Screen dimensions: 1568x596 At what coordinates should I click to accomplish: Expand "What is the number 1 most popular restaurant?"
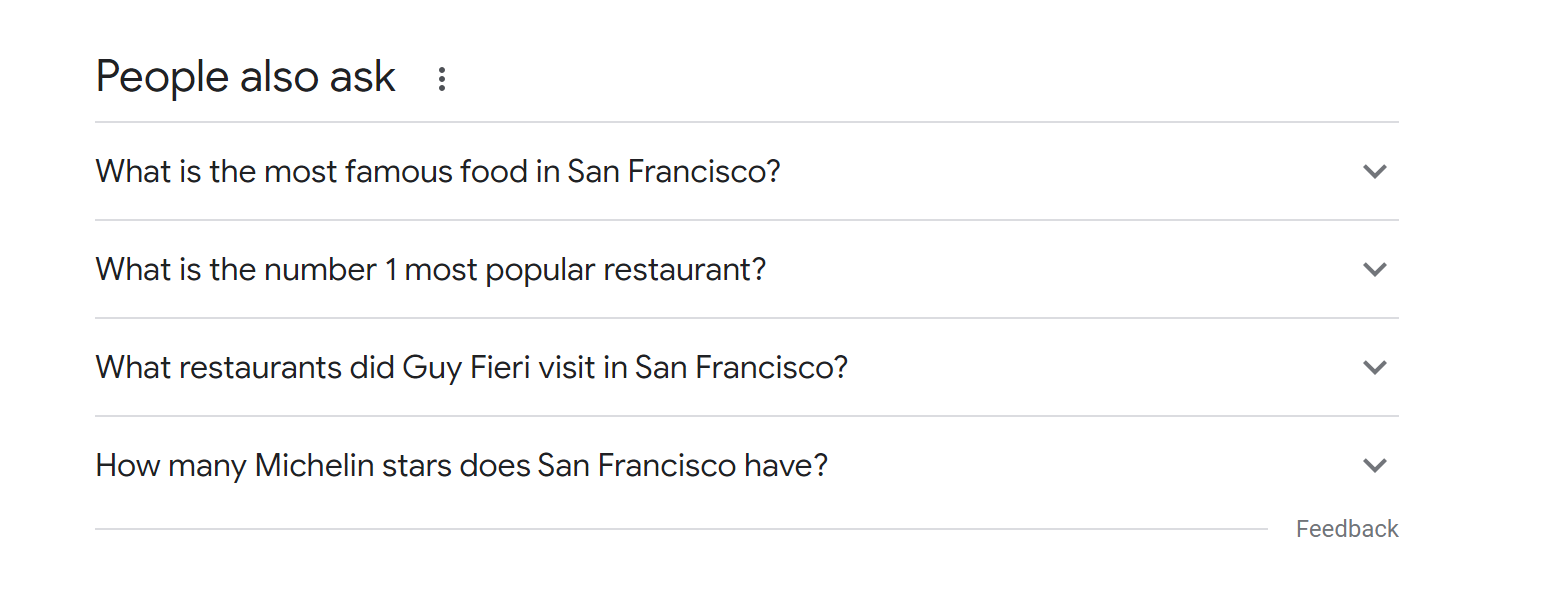pyautogui.click(x=430, y=270)
